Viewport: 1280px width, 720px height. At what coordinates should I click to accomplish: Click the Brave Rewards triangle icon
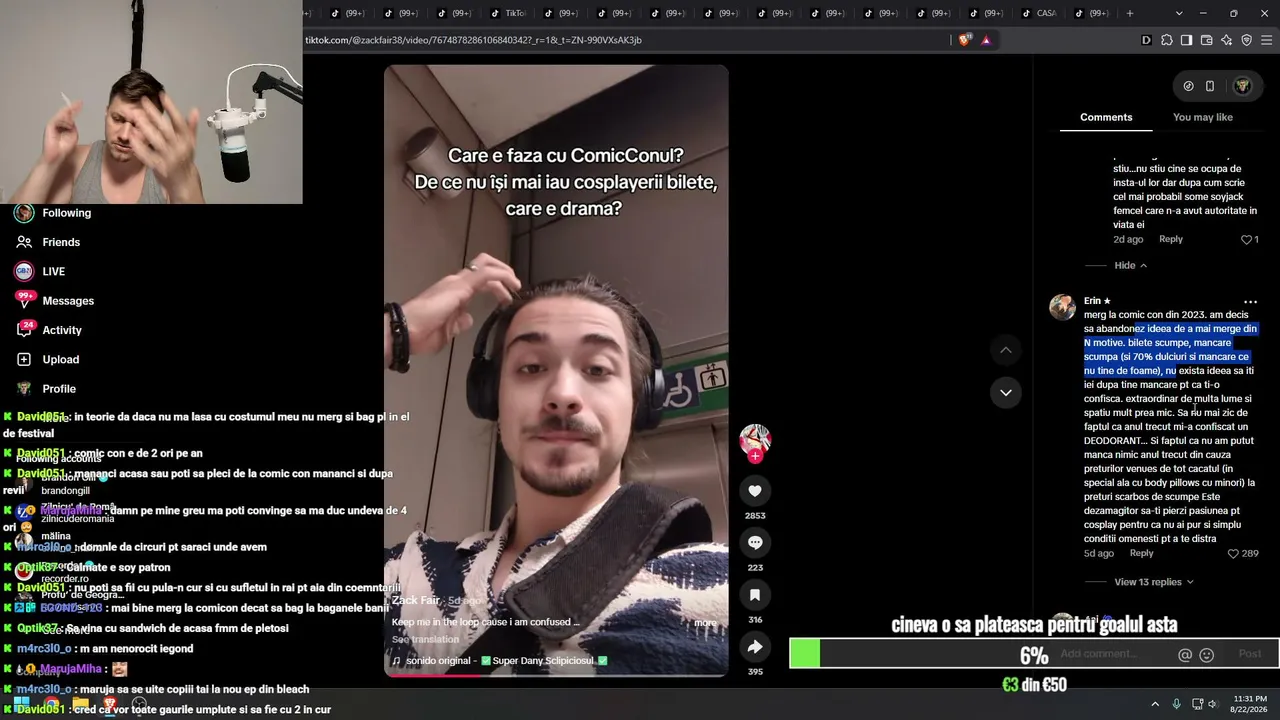point(986,40)
